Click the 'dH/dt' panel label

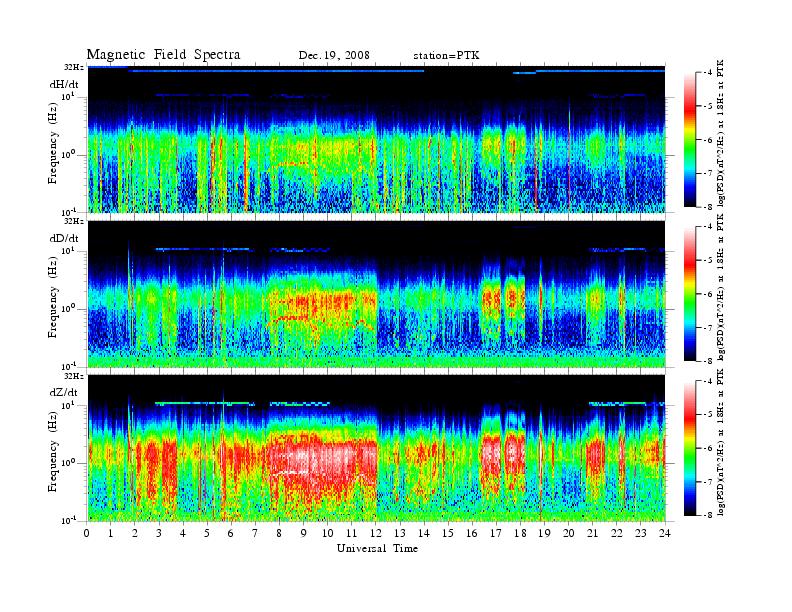tap(64, 84)
